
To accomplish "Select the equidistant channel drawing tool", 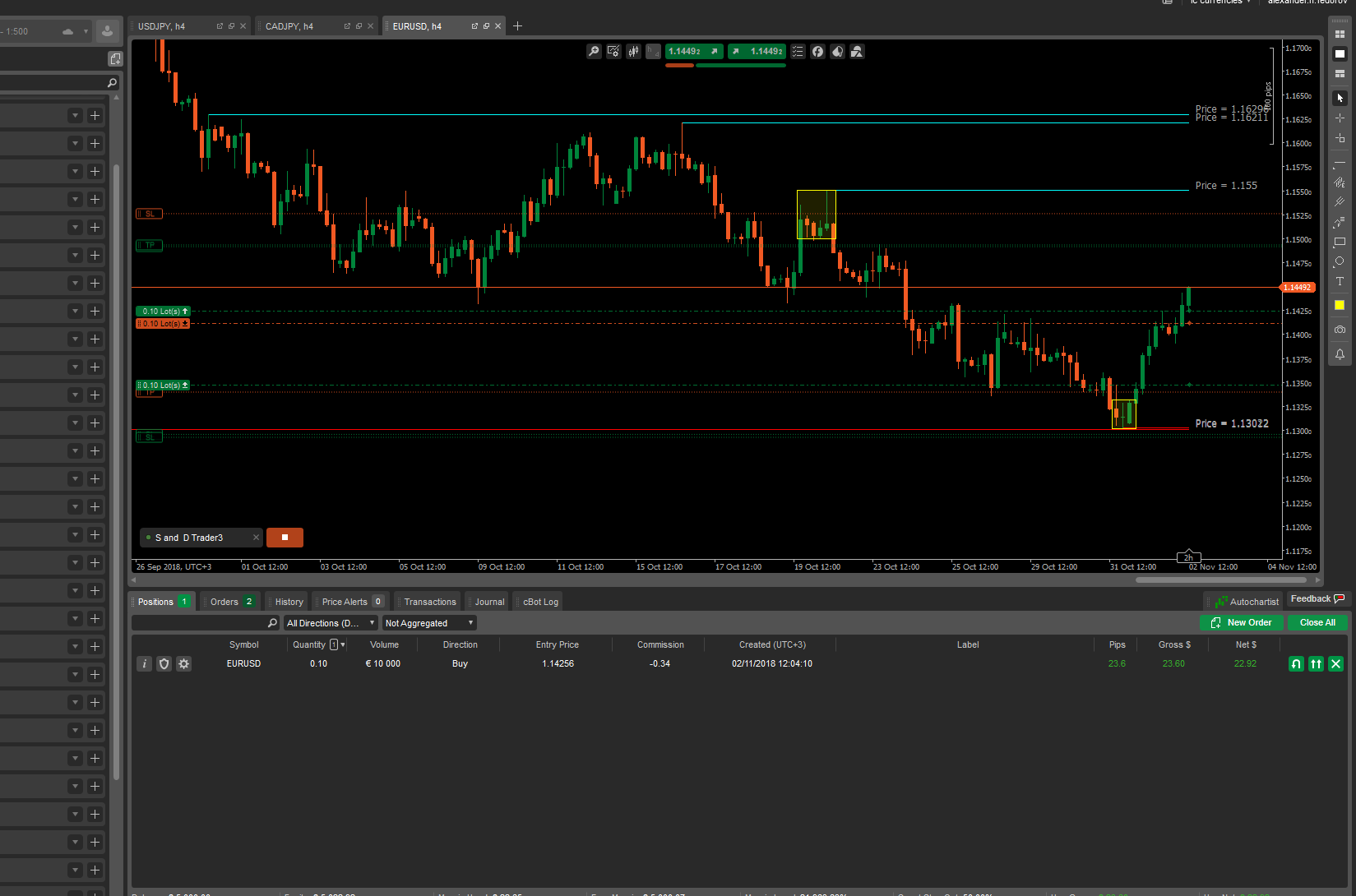I will (1340, 202).
